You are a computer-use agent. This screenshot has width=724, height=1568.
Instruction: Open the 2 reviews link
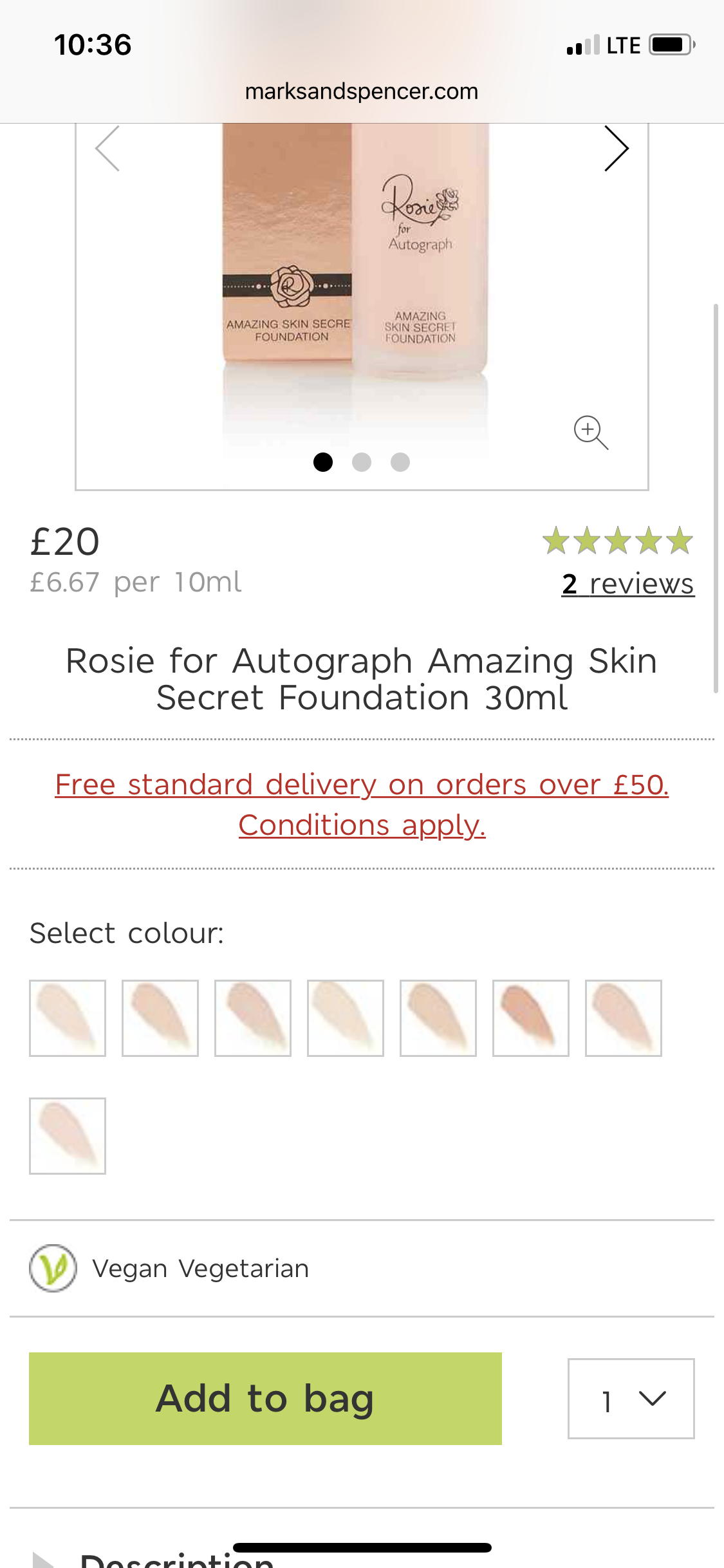tap(627, 584)
